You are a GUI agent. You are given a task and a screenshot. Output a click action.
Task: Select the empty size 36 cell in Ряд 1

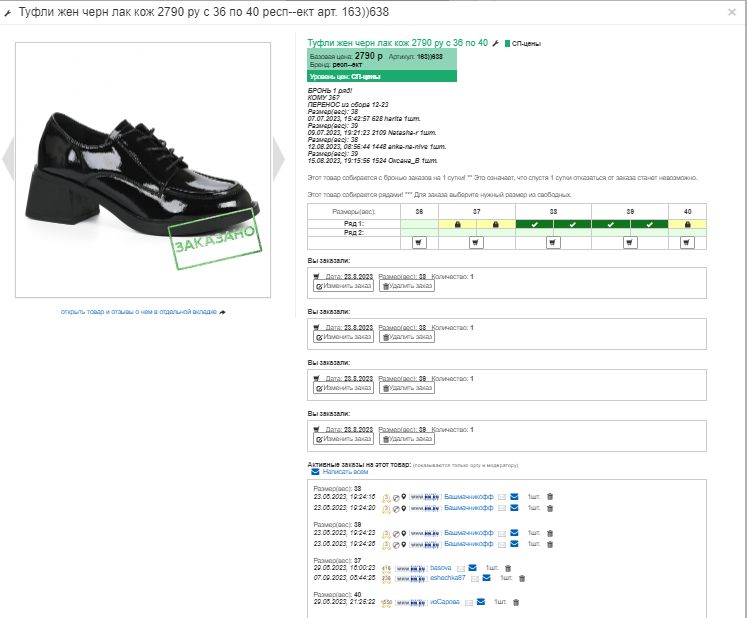pos(419,224)
